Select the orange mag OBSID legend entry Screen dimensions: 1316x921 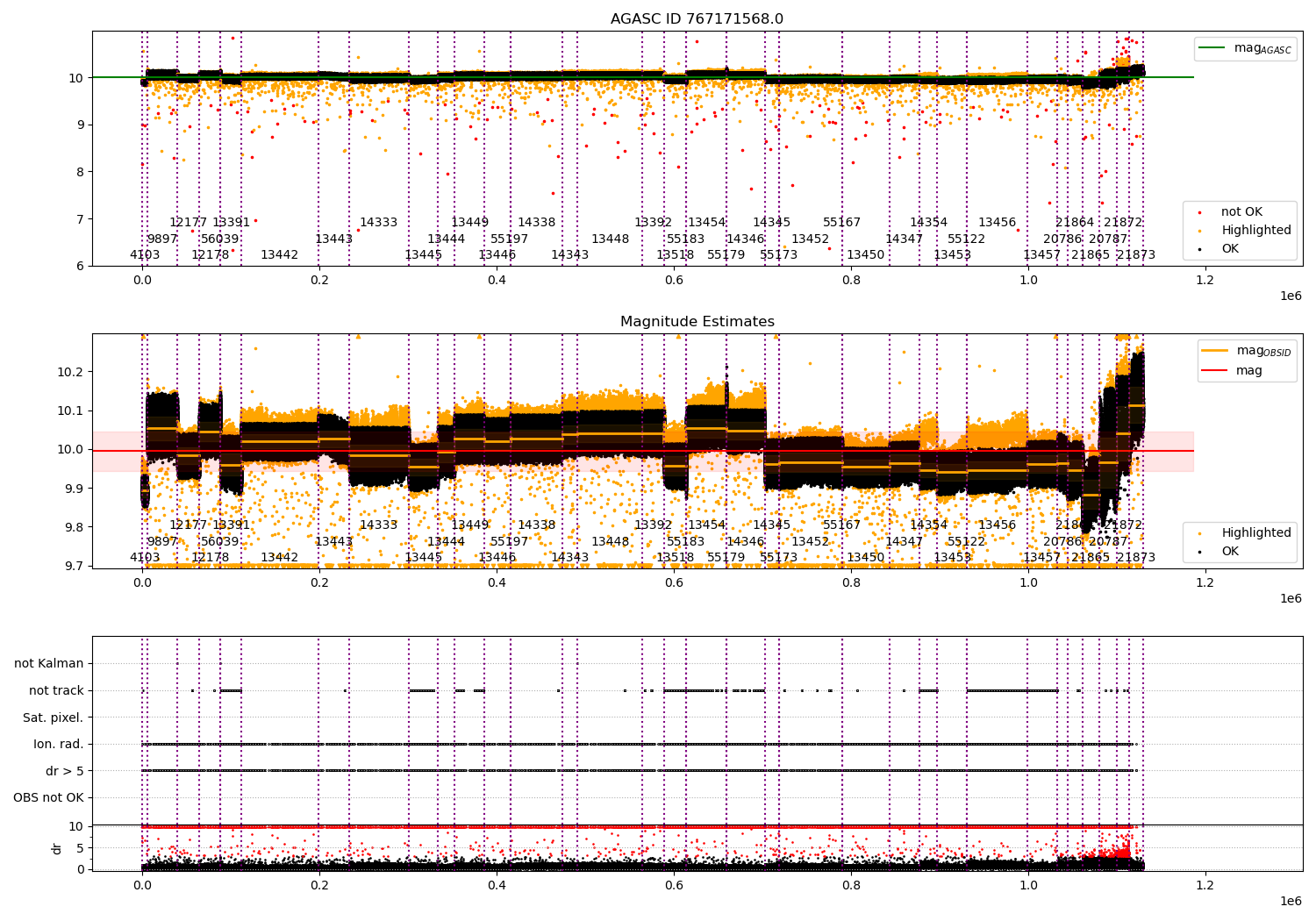[x=1245, y=351]
